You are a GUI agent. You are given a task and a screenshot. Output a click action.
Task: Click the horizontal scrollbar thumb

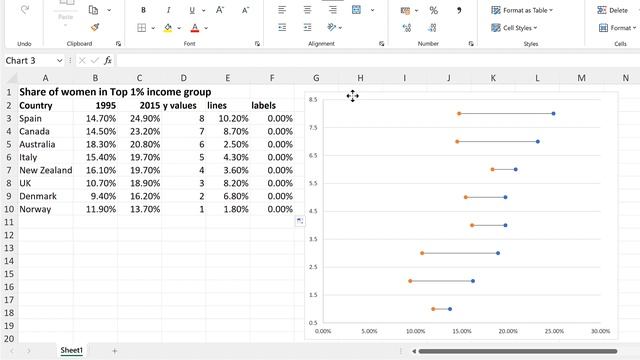click(x=518, y=351)
